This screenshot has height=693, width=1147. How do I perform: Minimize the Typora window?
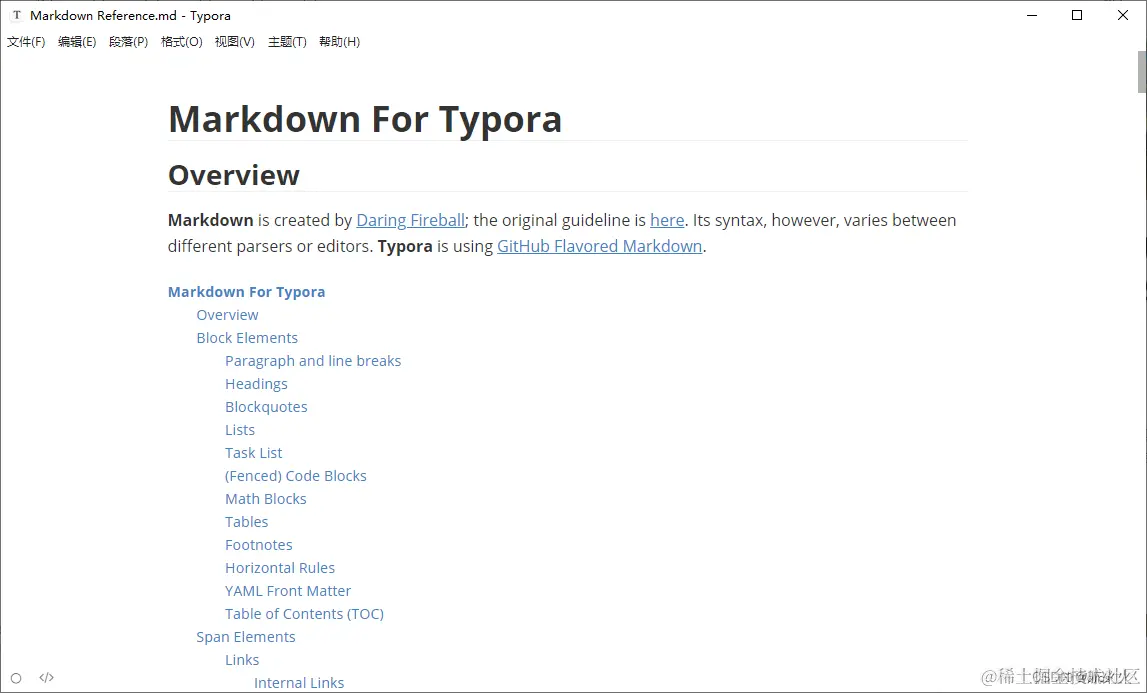1032,15
